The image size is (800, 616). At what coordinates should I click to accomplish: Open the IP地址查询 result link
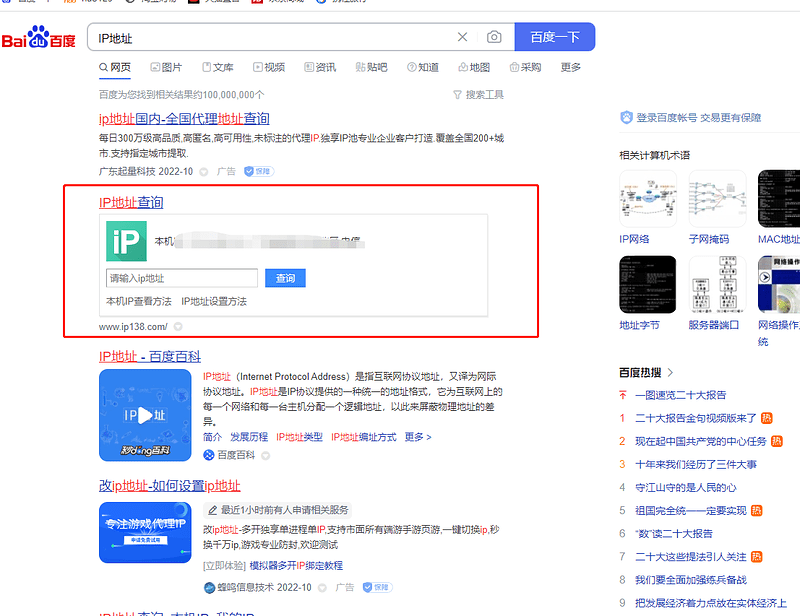[131, 203]
